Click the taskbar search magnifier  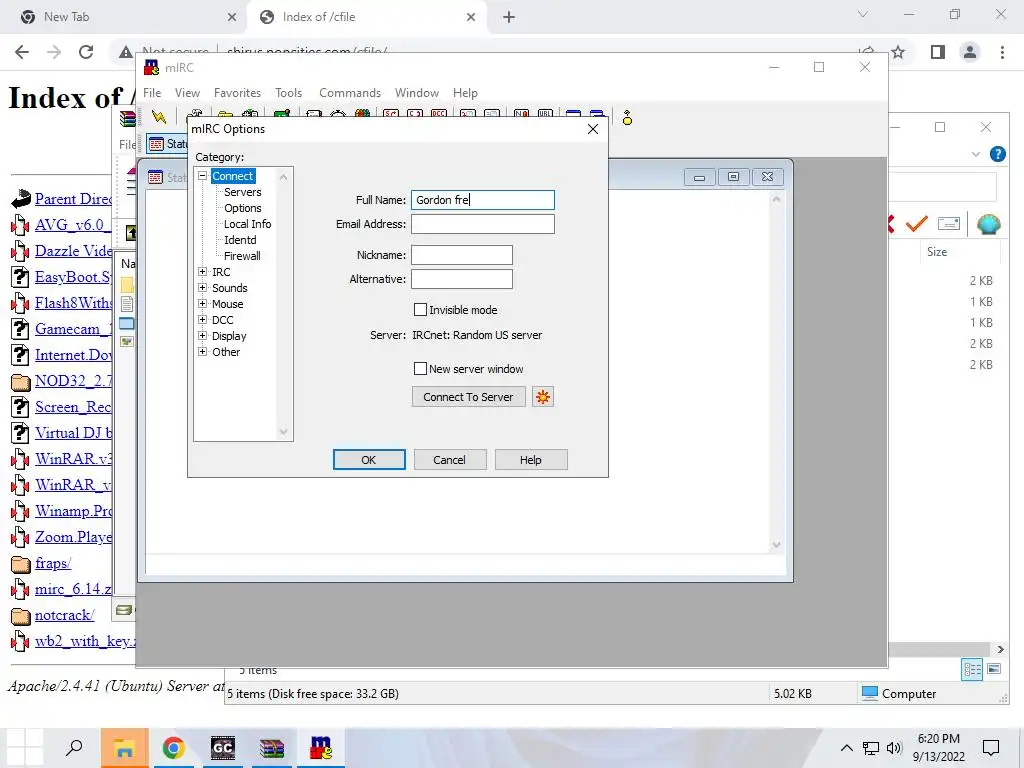(x=74, y=747)
